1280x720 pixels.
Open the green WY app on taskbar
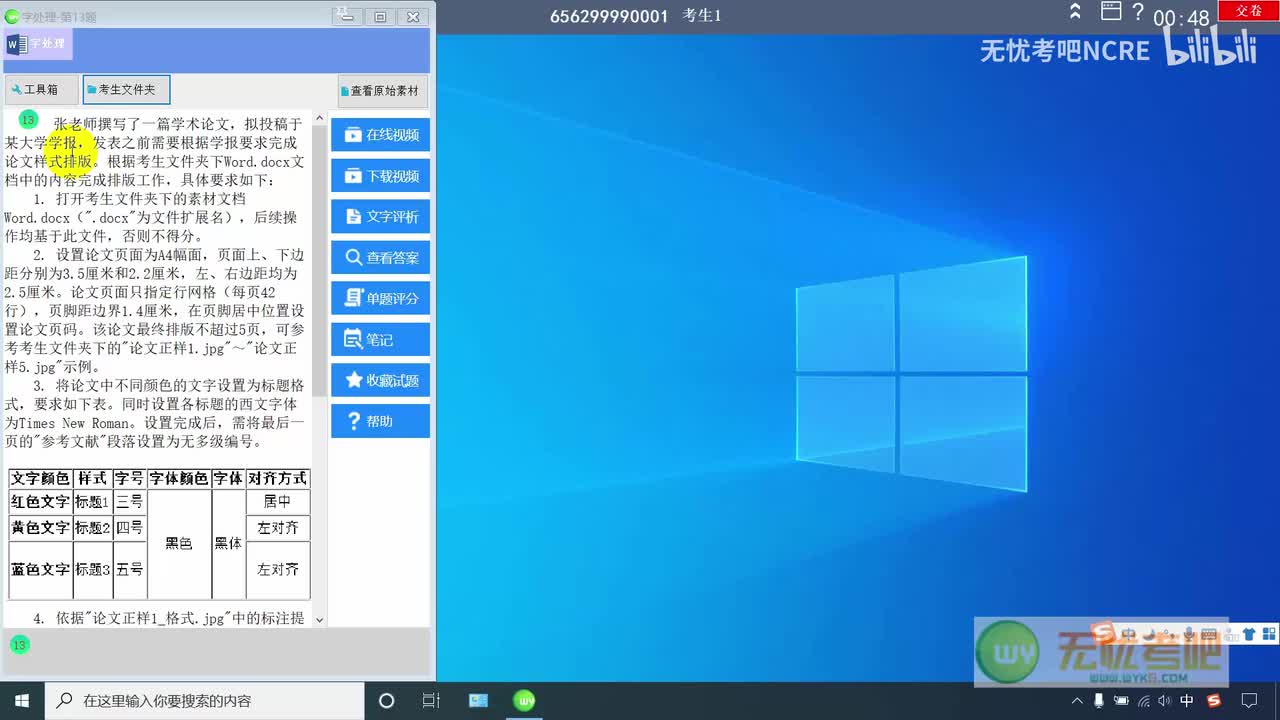point(524,701)
